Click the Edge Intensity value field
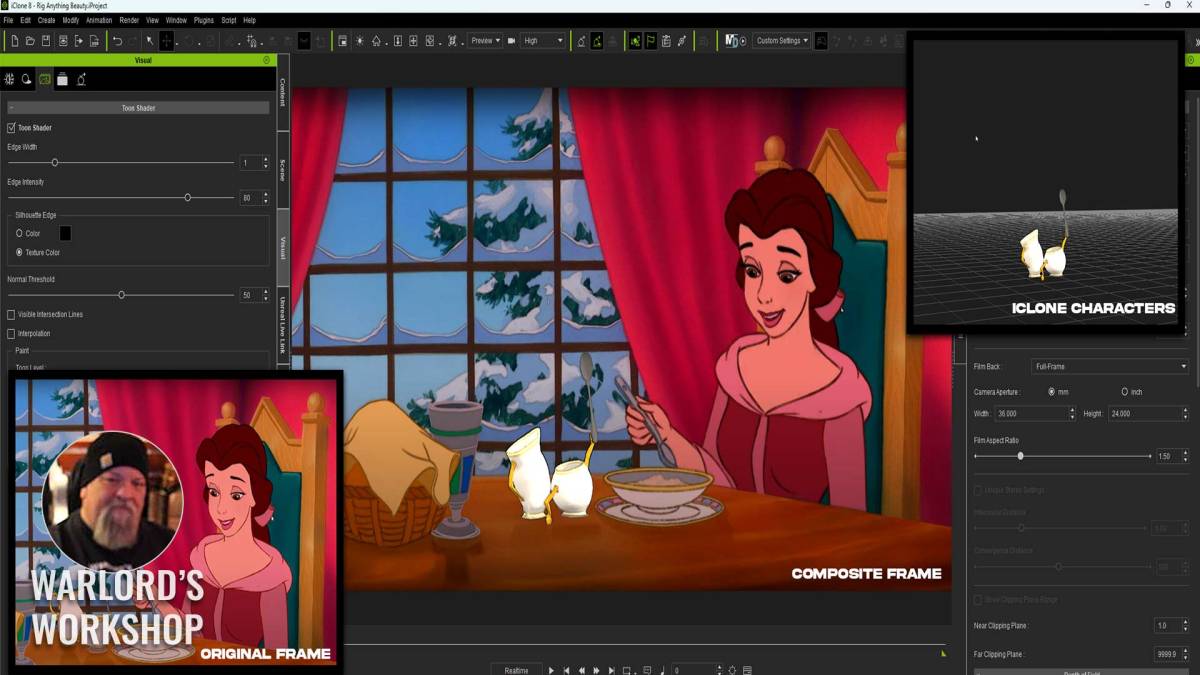1200x675 pixels. click(x=250, y=197)
